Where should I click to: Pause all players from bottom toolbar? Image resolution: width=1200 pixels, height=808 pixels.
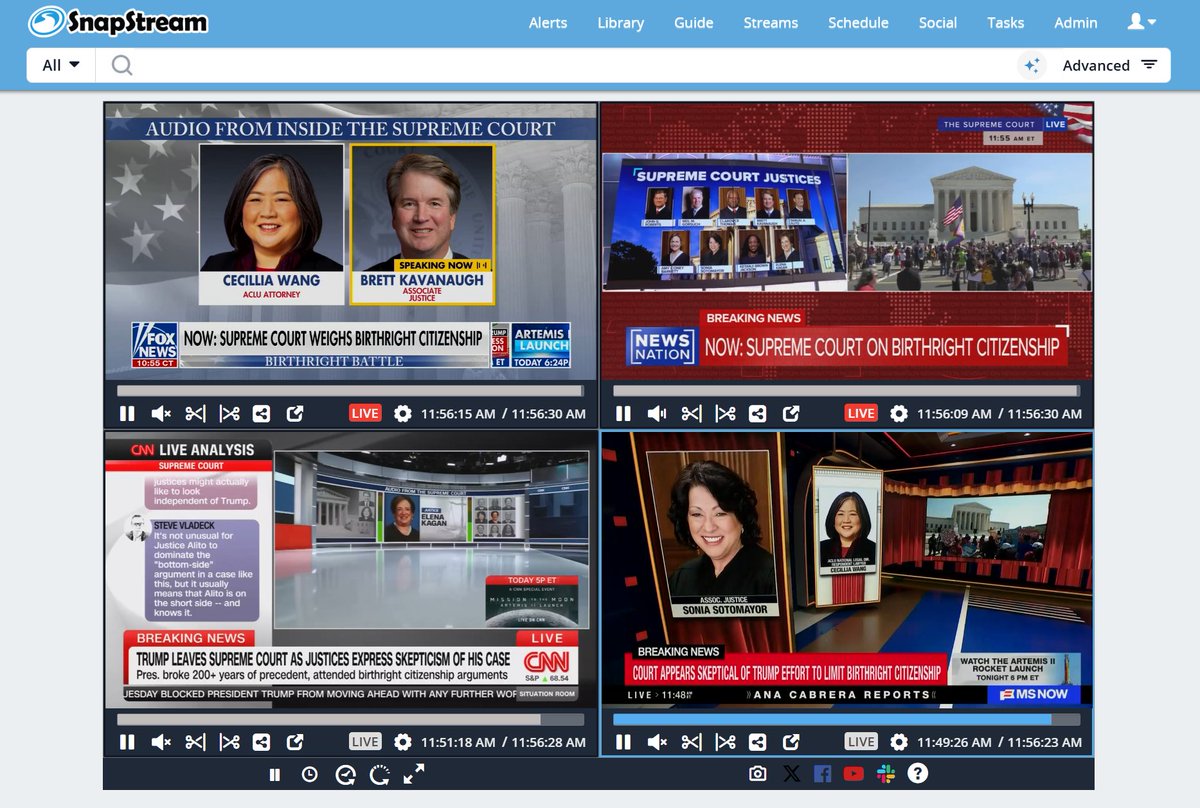[274, 774]
